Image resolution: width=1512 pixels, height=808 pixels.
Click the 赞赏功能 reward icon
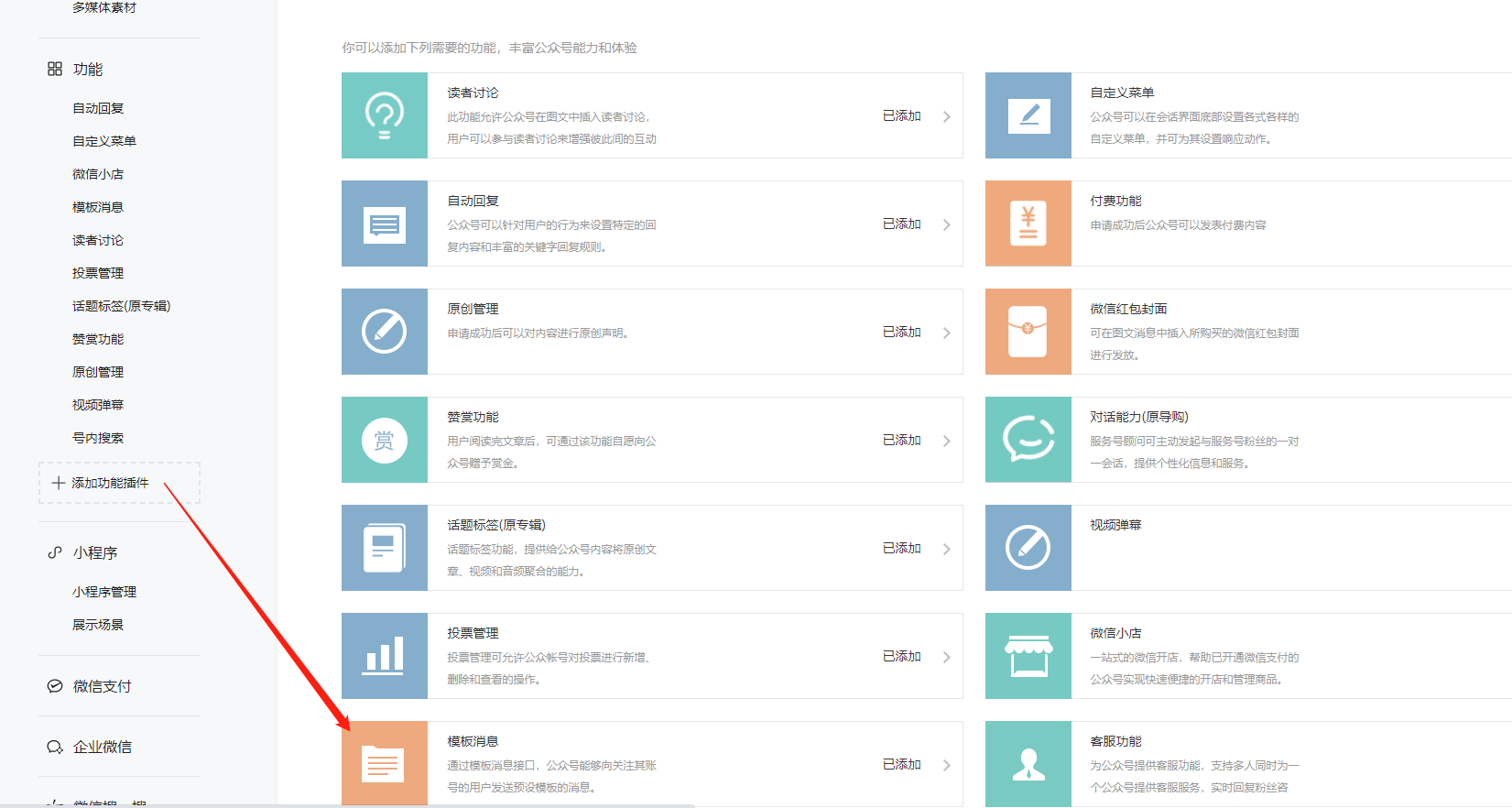coord(385,440)
